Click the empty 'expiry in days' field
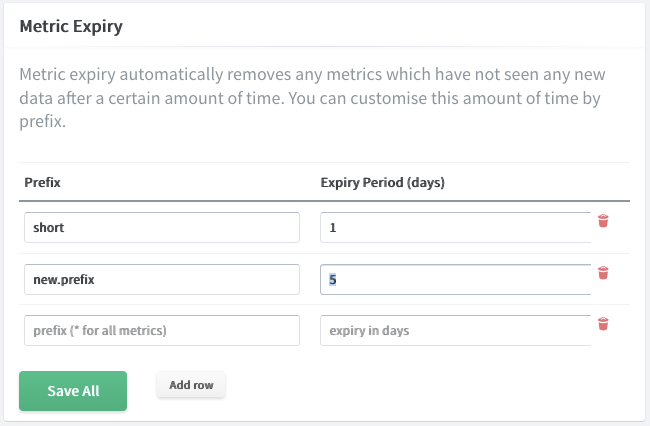This screenshot has height=426, width=650. coord(456,330)
